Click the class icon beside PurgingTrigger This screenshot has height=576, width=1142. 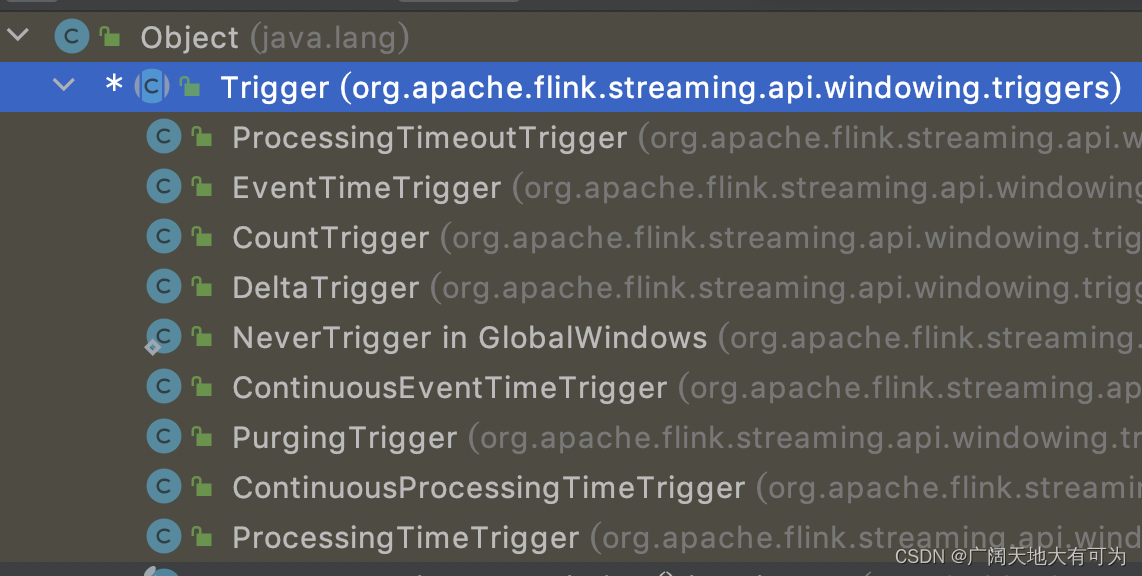pos(163,436)
